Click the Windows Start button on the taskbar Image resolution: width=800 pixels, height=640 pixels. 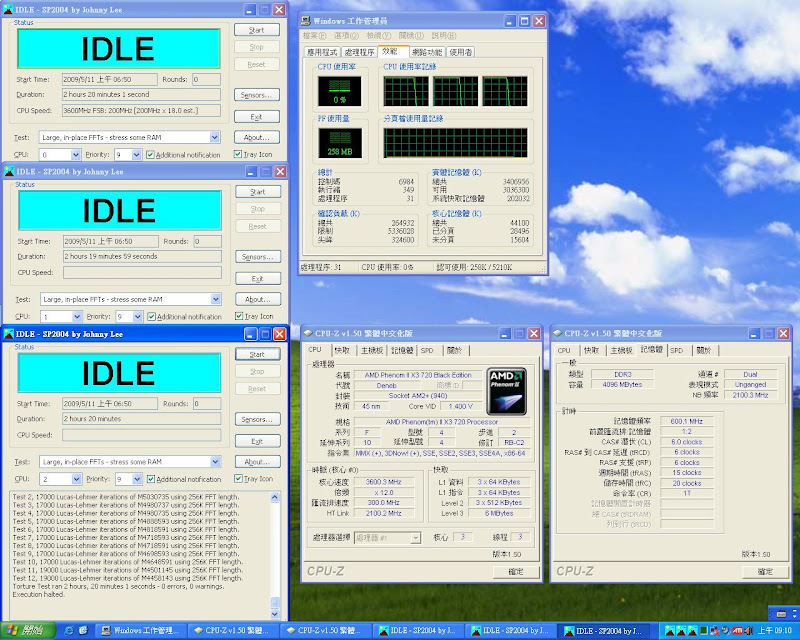click(25, 631)
